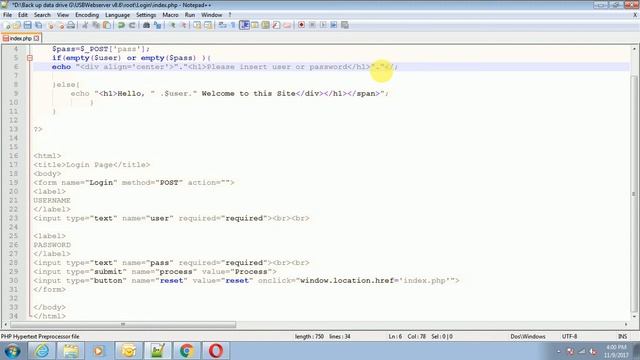Open the Function List toolbar icon
The height and width of the screenshot is (360, 640).
[276, 25]
